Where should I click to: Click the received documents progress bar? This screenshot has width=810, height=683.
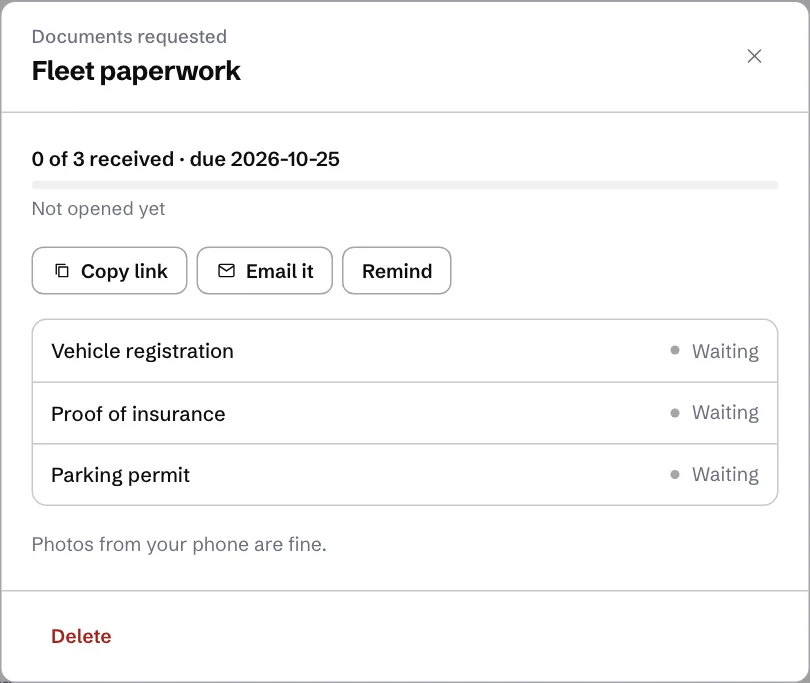tap(405, 185)
